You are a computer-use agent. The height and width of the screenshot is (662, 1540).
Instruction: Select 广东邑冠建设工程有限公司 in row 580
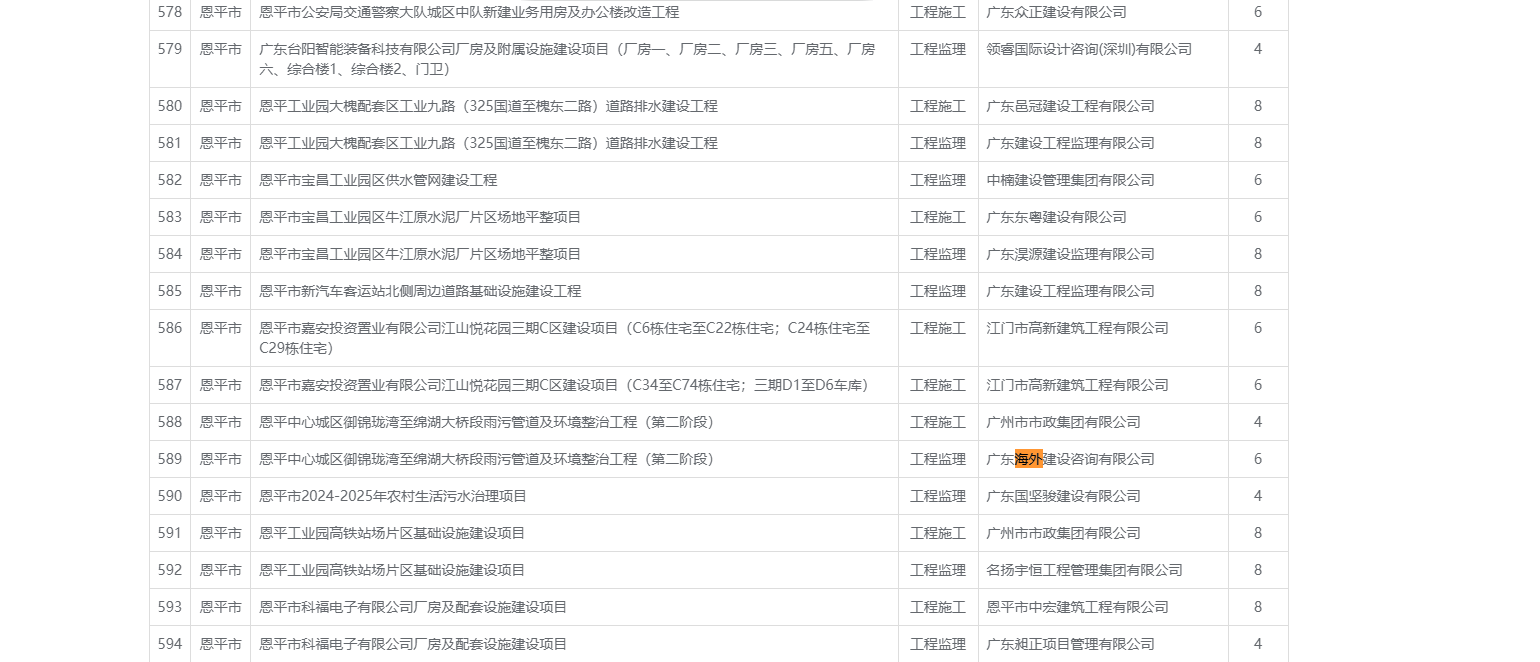pyautogui.click(x=1070, y=106)
